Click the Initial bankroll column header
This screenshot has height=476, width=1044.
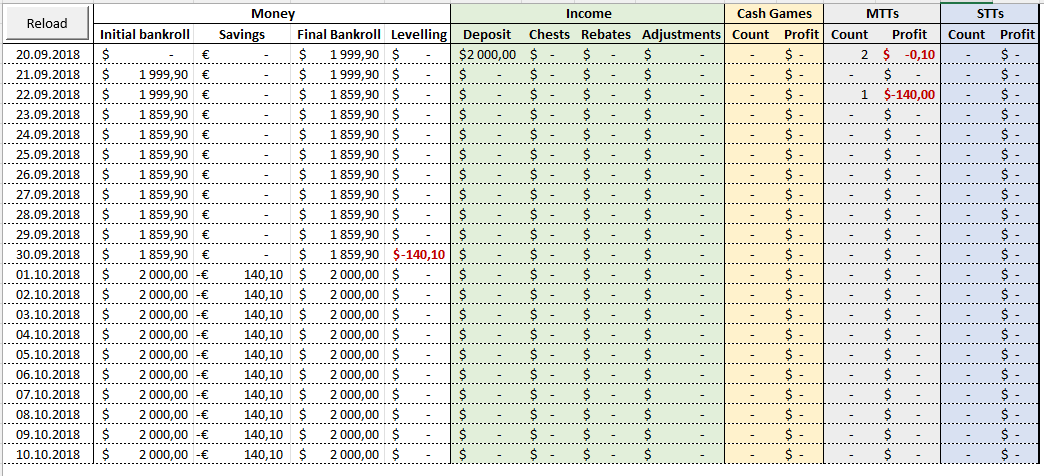pos(144,34)
